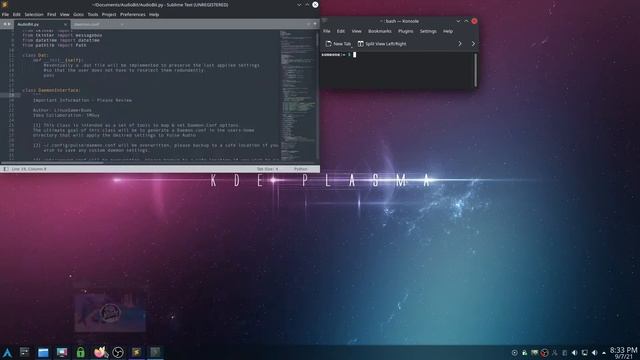Viewport: 640px width, 360px height.
Task: Launch OBS Studio from the taskbar
Action: [x=118, y=352]
